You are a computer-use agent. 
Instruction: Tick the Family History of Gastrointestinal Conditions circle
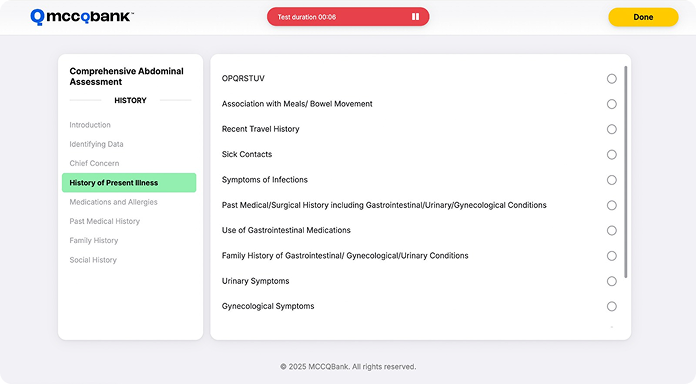click(612, 256)
